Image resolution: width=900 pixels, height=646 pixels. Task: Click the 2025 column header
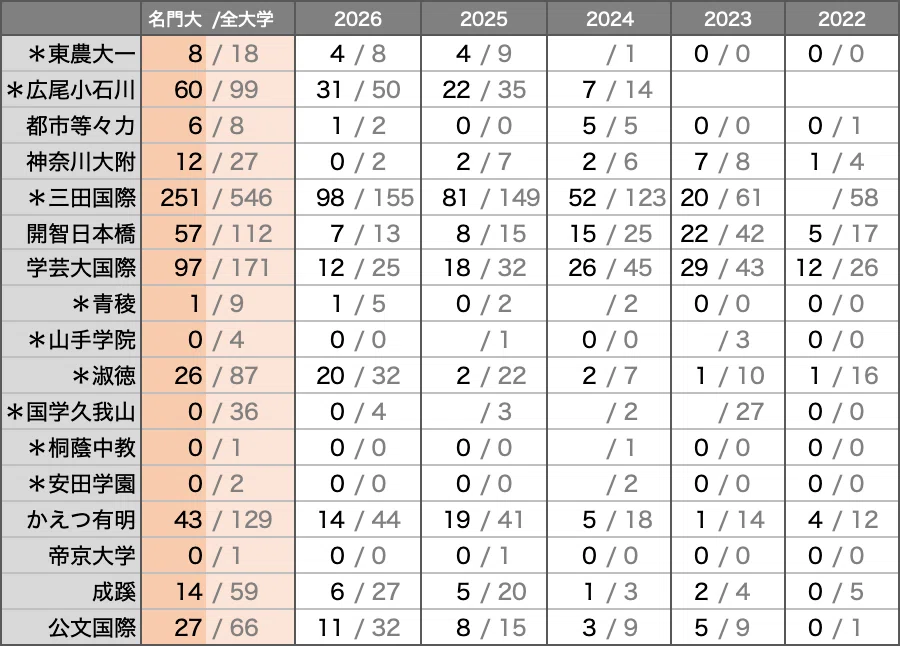click(x=484, y=19)
